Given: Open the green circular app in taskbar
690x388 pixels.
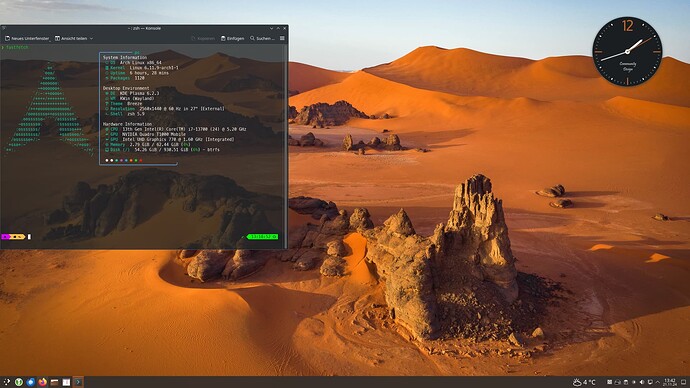Looking at the screenshot, I should point(18,382).
